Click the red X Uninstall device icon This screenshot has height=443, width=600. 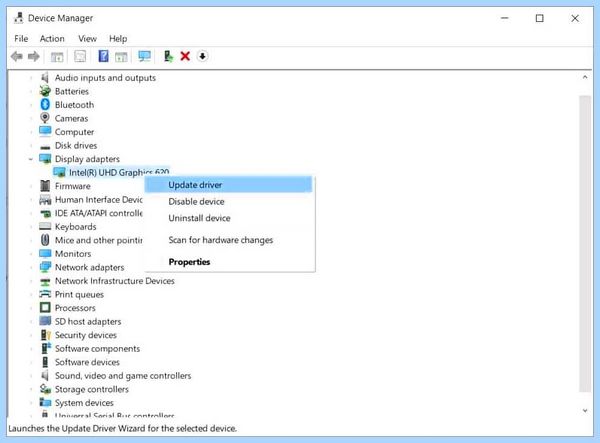pos(185,57)
